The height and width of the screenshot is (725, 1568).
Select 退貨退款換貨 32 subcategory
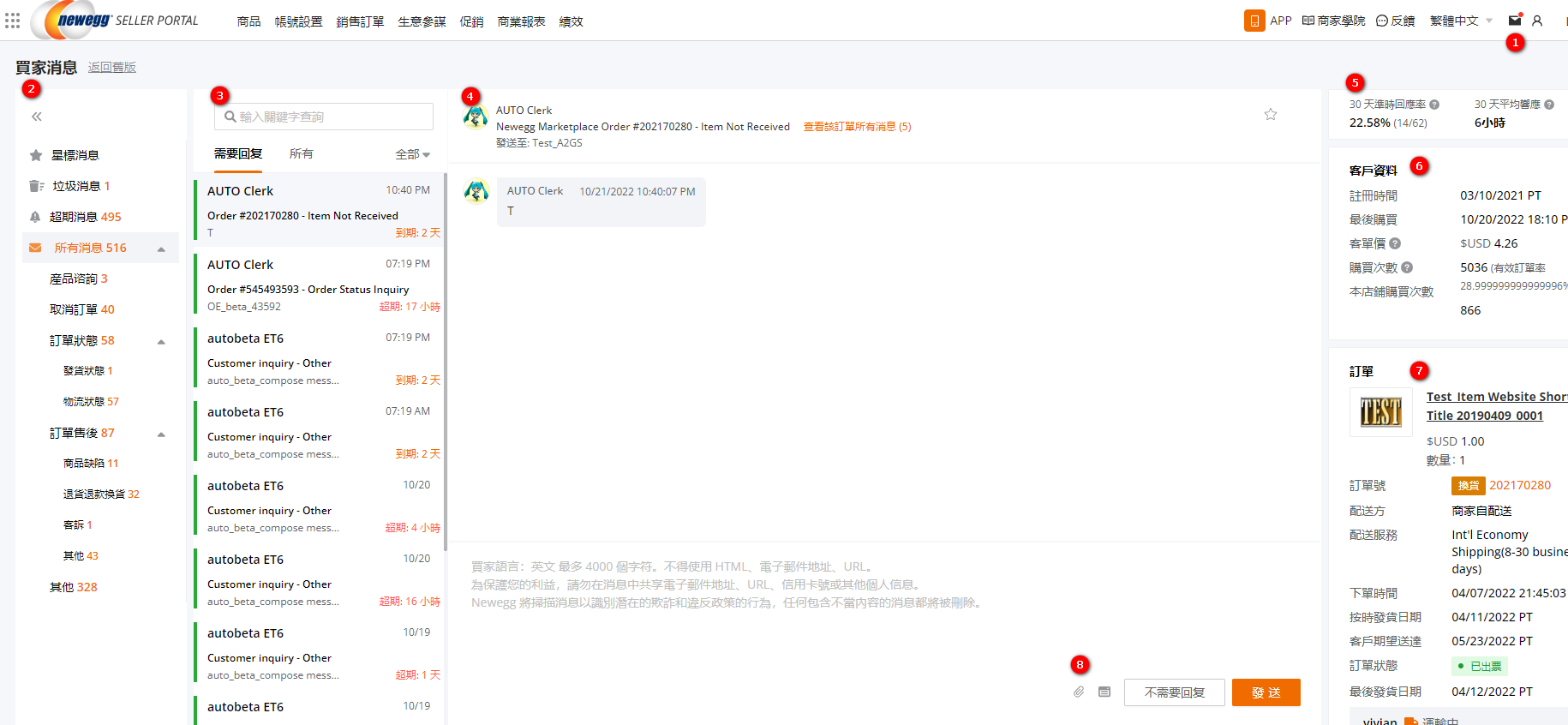point(101,494)
